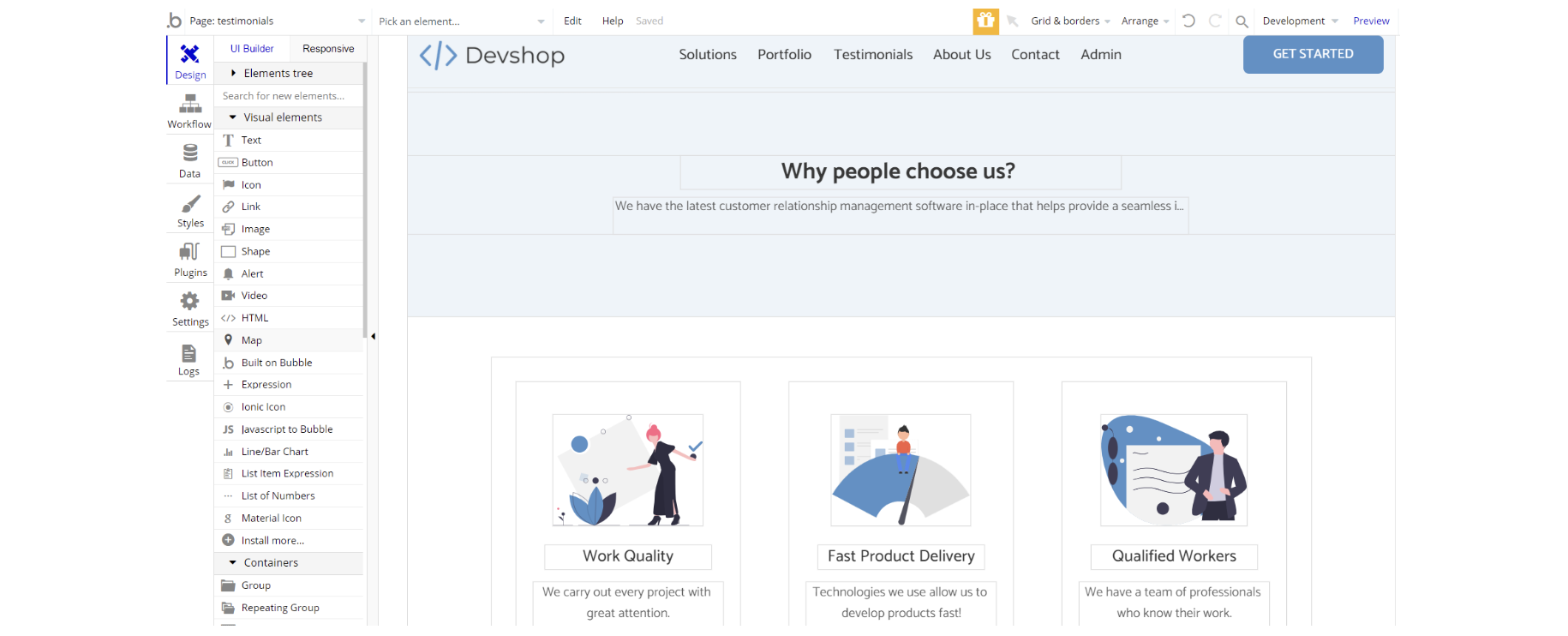This screenshot has height=636, width=1568.
Task: Open the search magnifier icon
Action: click(1241, 21)
